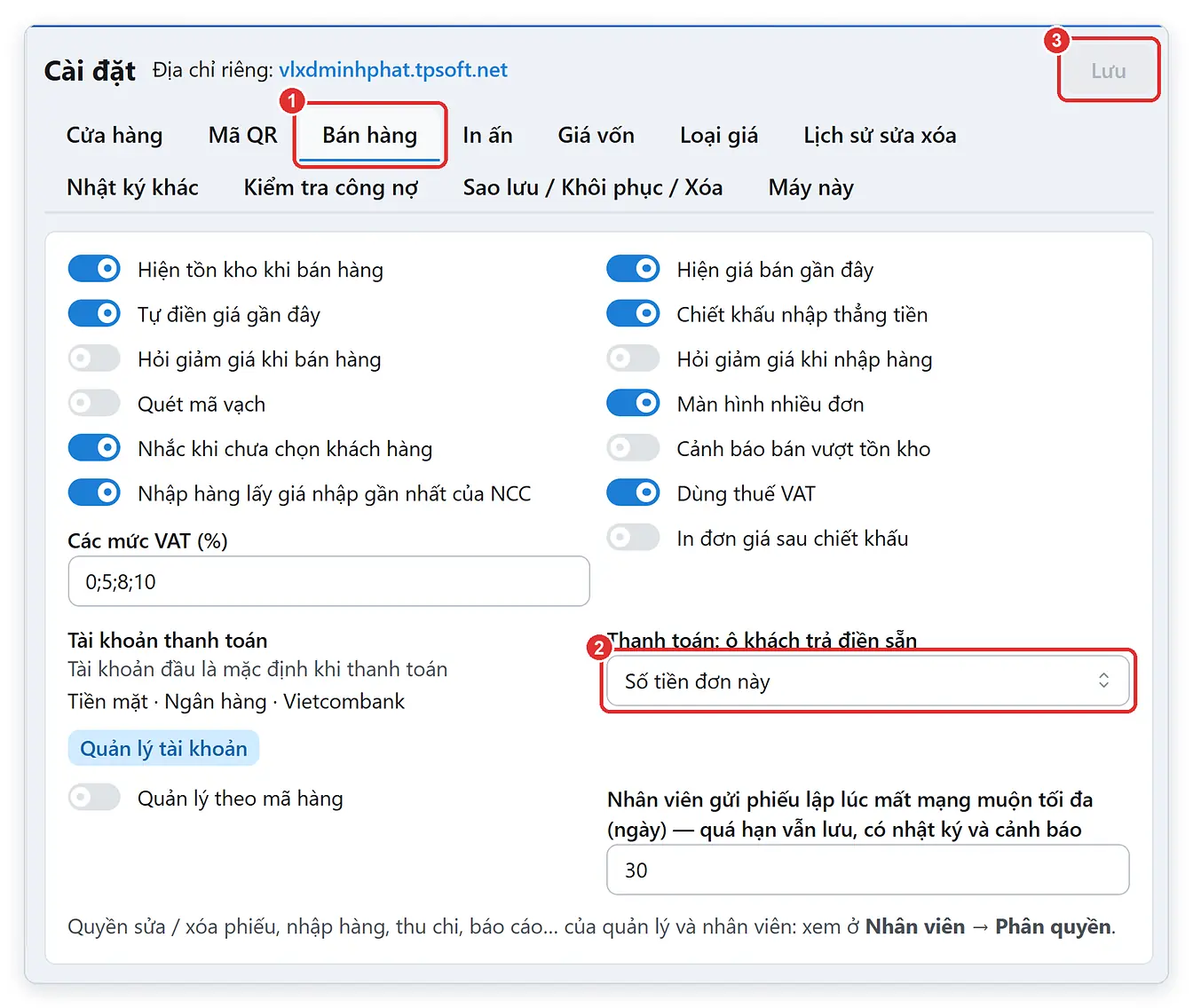This screenshot has height=1008, width=1193.
Task: Open the vlxdminhphat.tpsoft.net link
Action: pyautogui.click(x=393, y=70)
